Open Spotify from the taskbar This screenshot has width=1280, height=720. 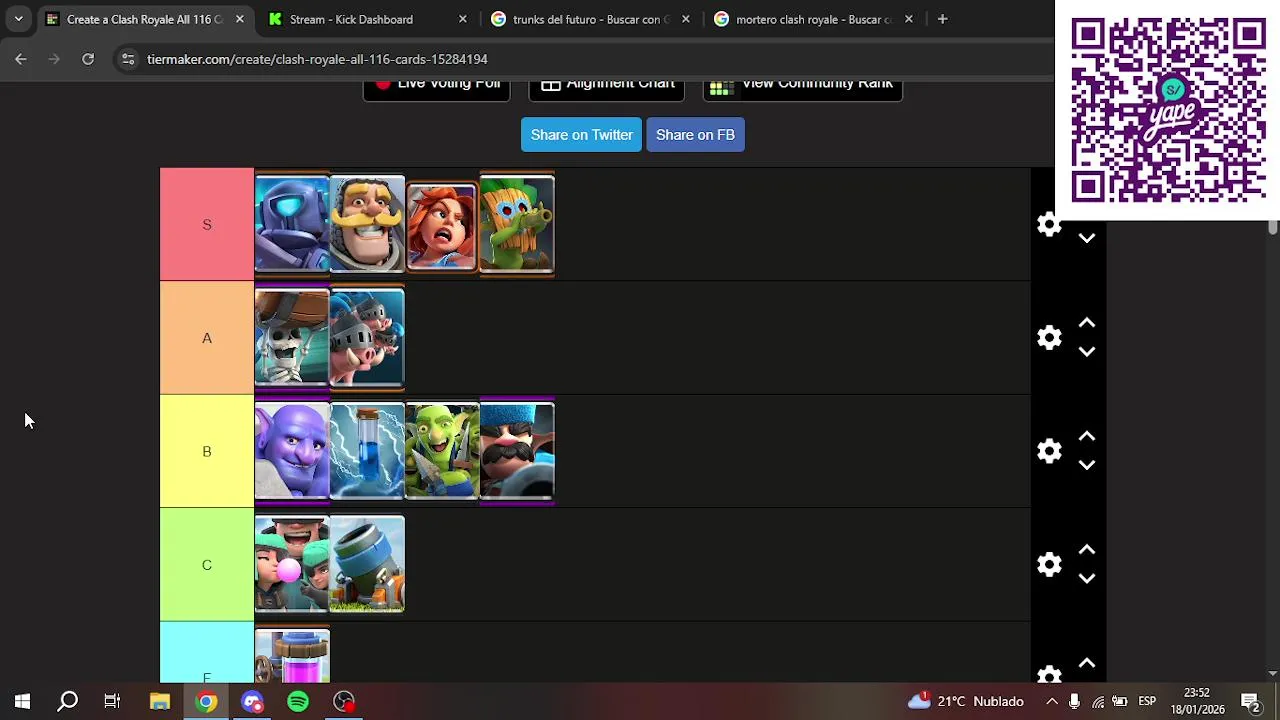(x=298, y=701)
